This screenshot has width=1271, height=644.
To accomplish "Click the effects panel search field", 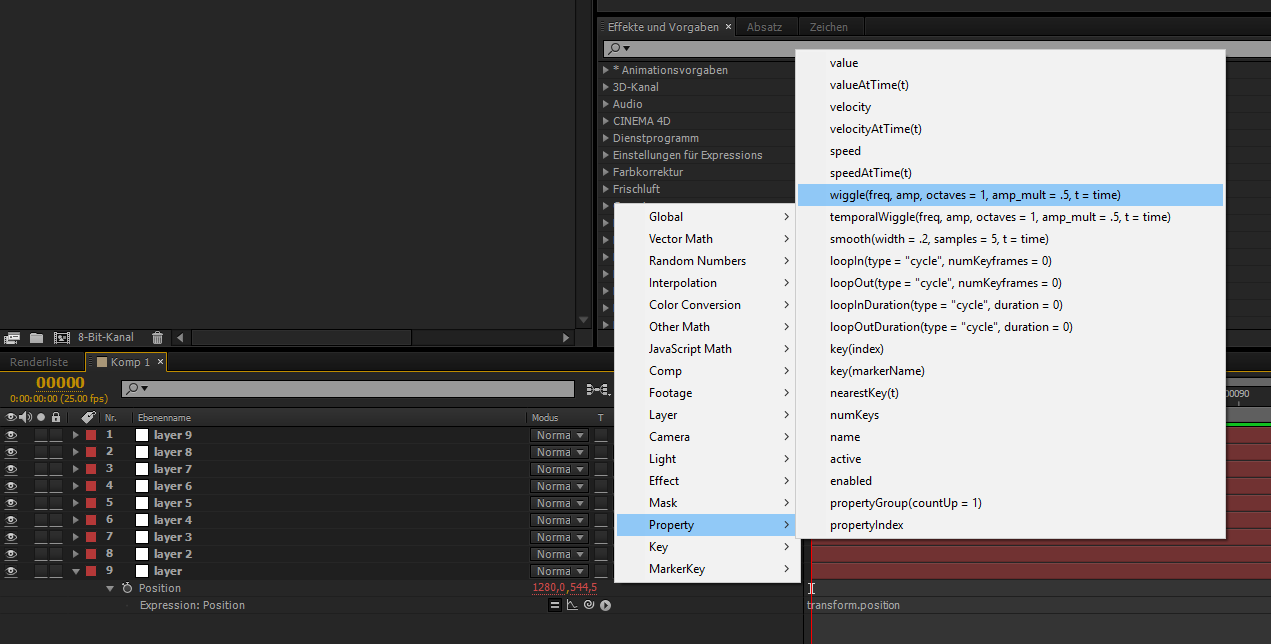I will [x=935, y=48].
